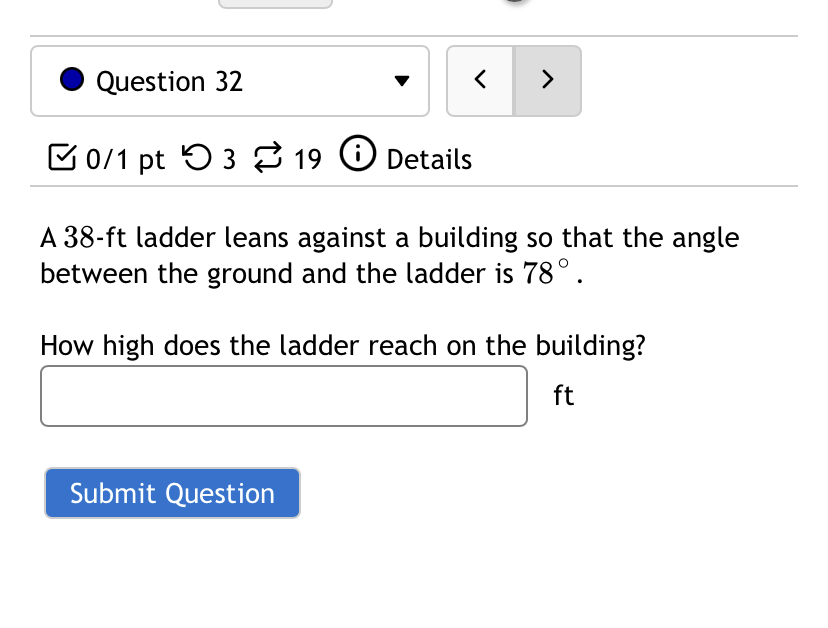The image size is (828, 628).
Task: Click the Details link for question info
Action: [x=428, y=159]
